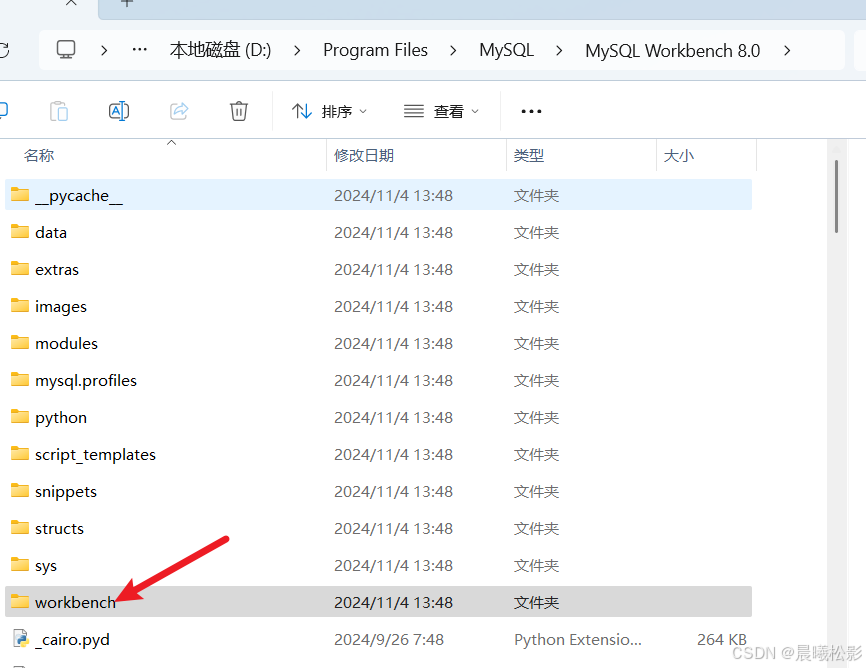Viewport: 866px width, 668px height.
Task: Open the MySQL breadcrumb link
Action: (x=506, y=50)
